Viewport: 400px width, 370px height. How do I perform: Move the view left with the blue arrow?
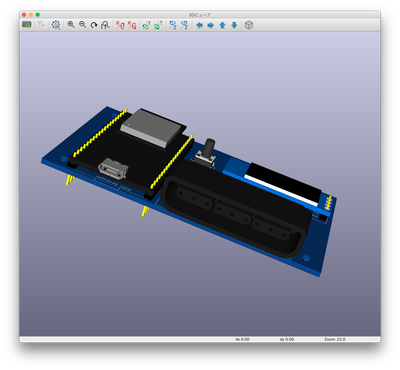pyautogui.click(x=199, y=25)
